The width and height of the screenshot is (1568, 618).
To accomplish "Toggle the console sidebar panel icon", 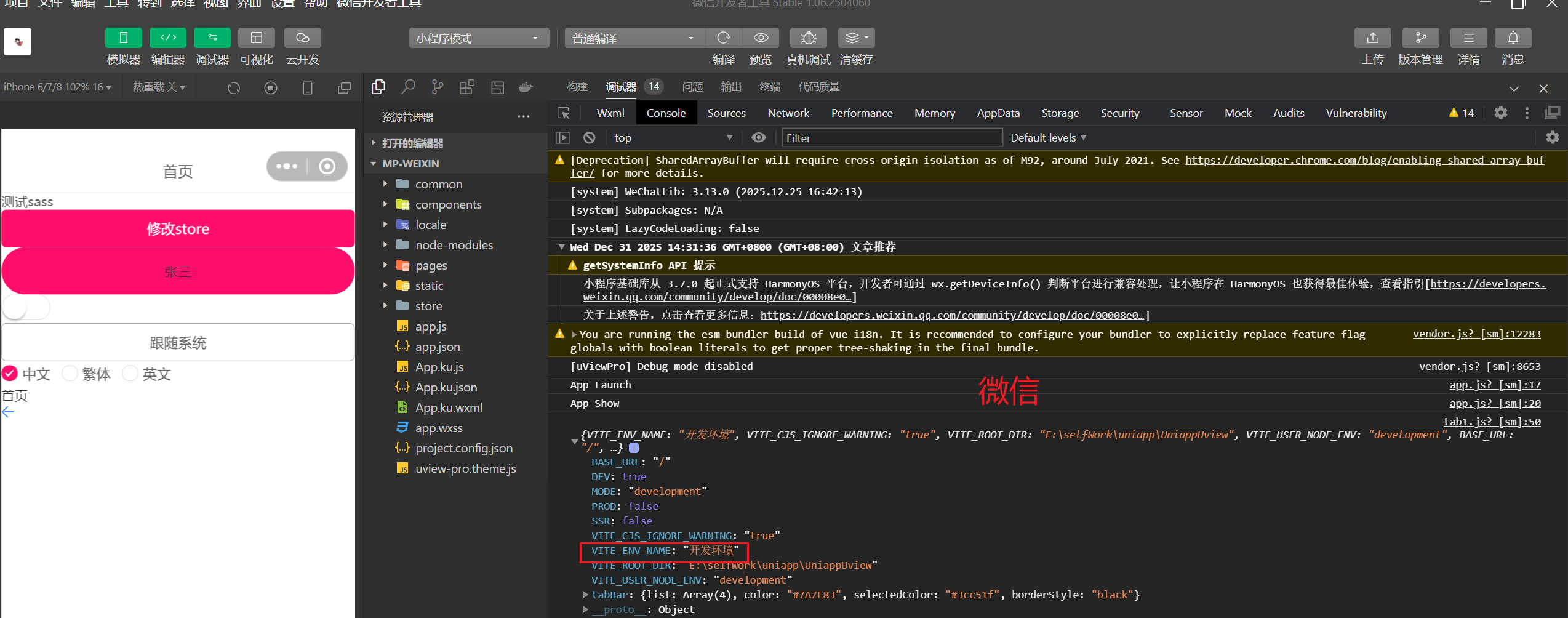I will click(x=562, y=138).
